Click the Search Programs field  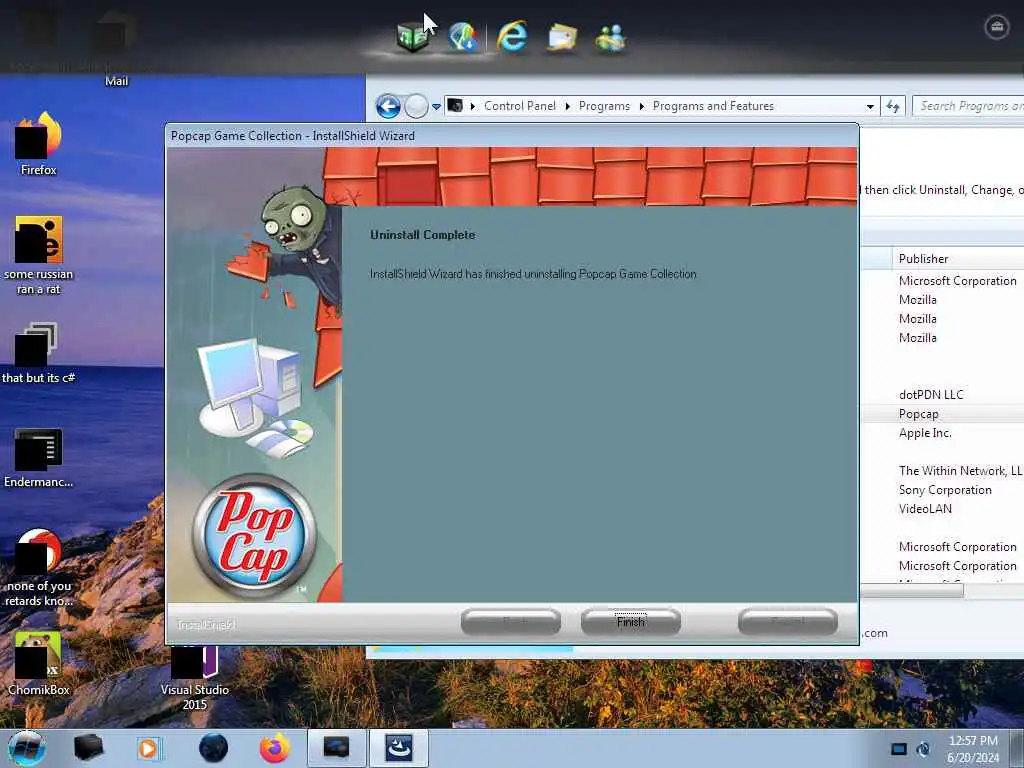968,106
